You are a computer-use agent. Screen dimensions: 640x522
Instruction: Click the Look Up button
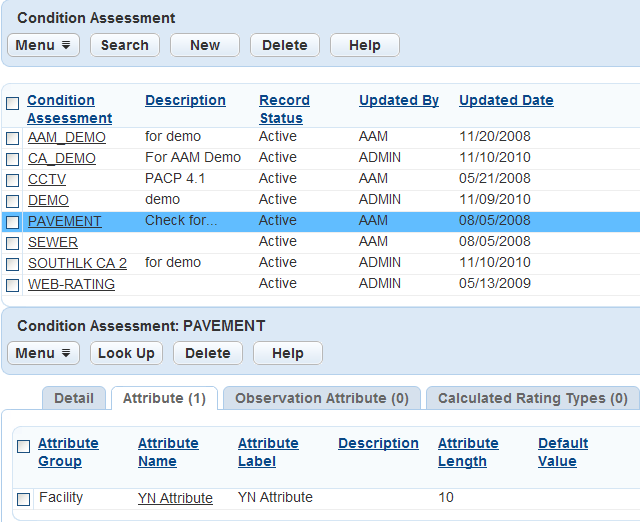tap(126, 353)
